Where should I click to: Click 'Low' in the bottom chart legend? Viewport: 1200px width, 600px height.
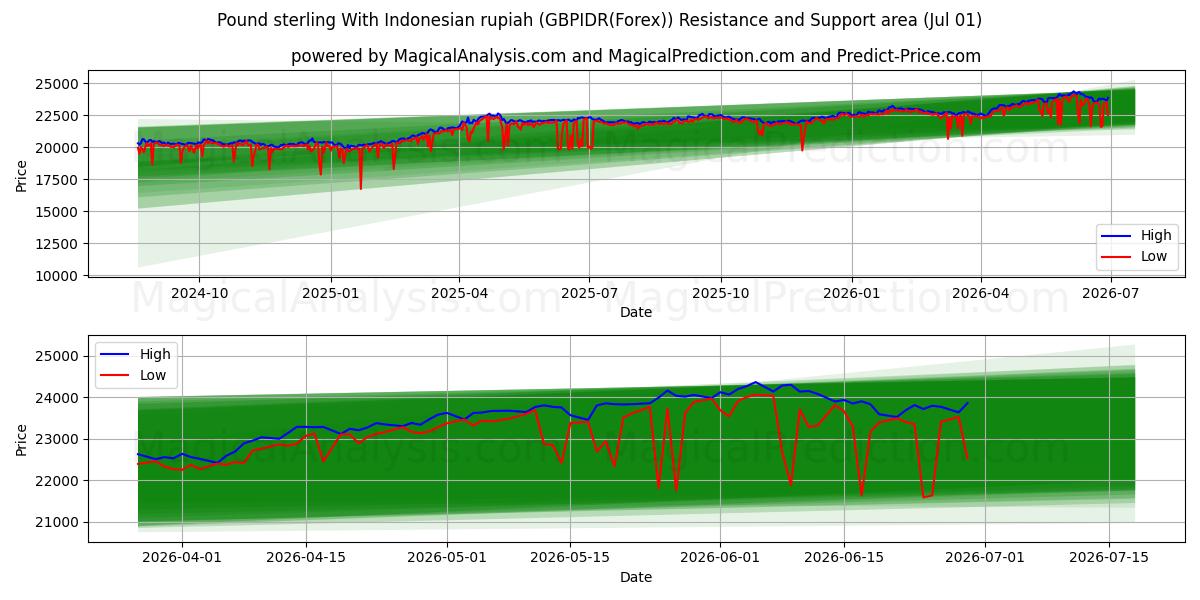pos(153,375)
